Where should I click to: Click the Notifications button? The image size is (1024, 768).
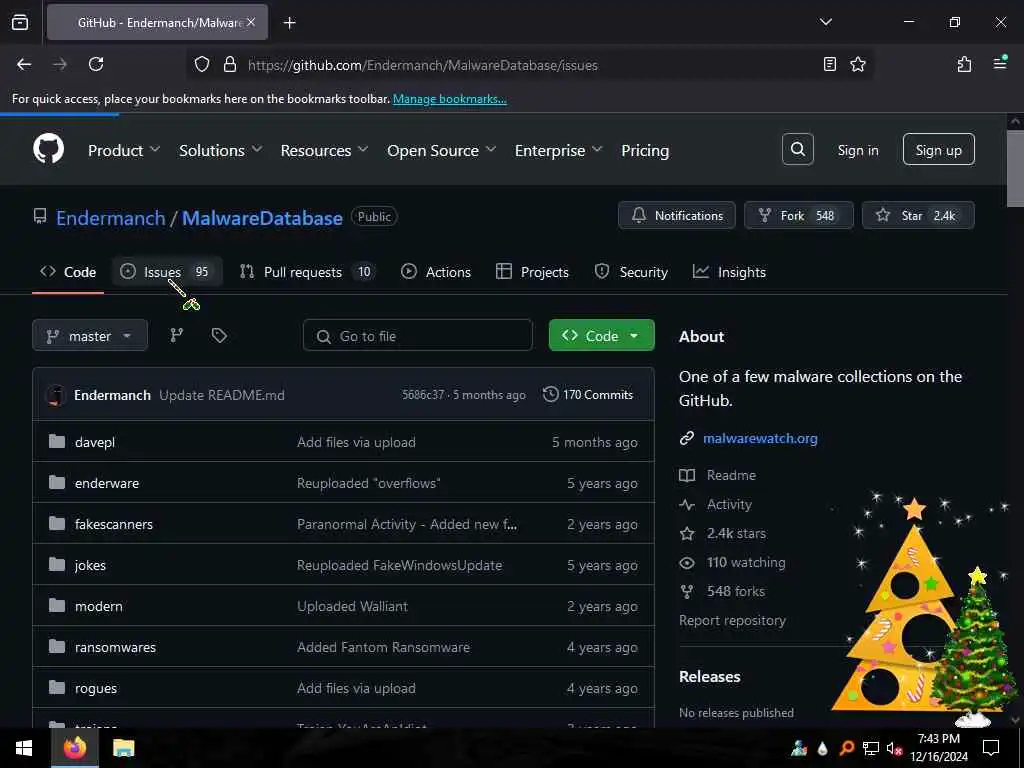(677, 216)
